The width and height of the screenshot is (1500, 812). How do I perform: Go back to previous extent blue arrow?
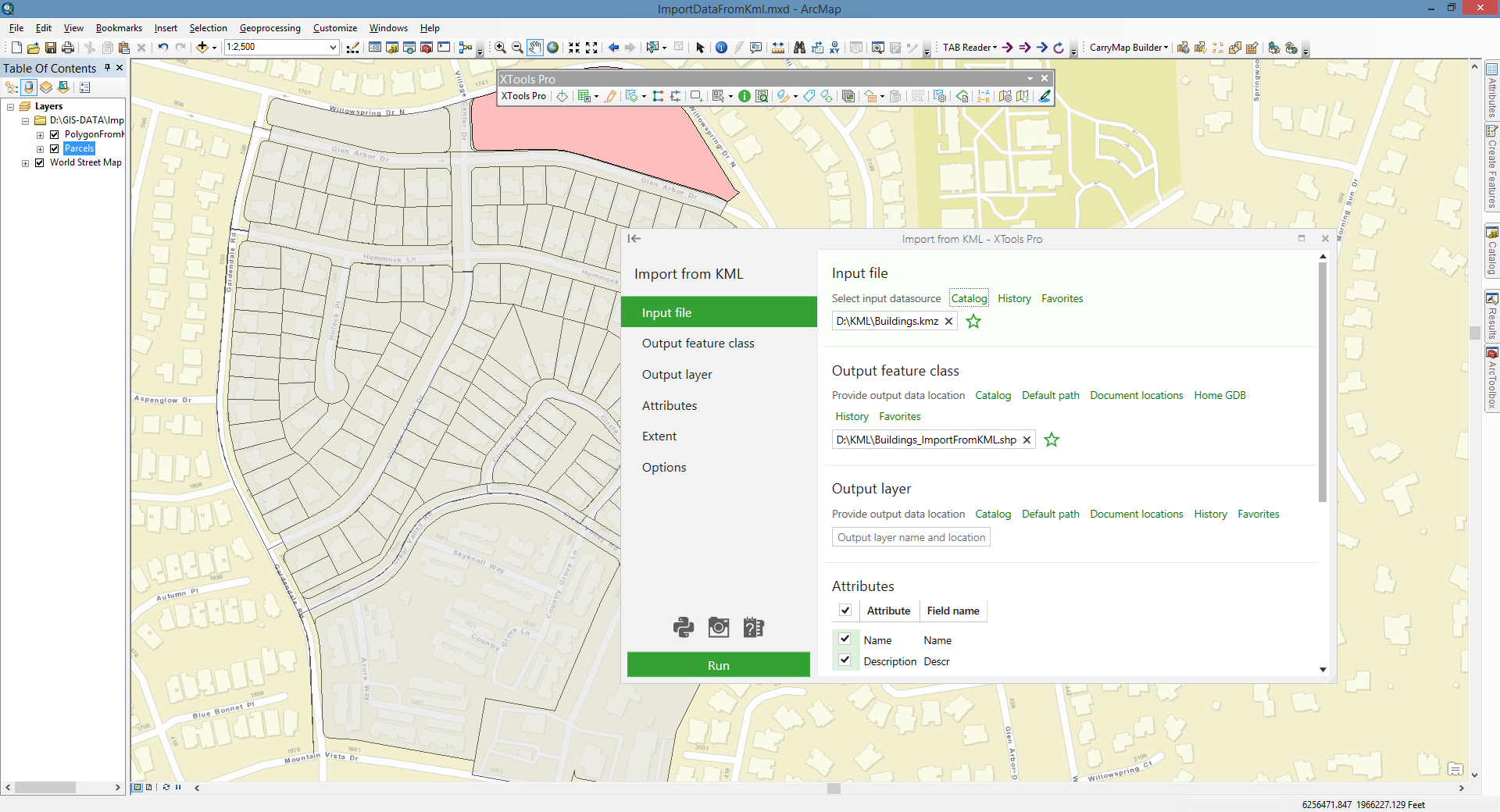click(613, 48)
